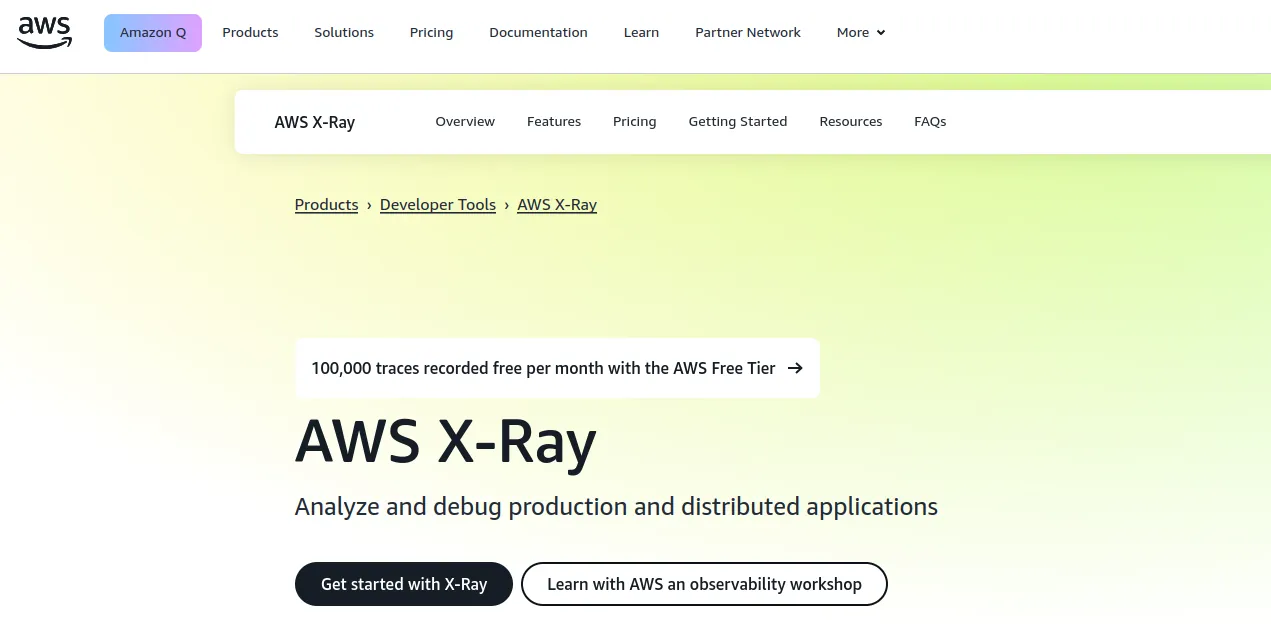Open the Partner Network menu
This screenshot has width=1271, height=631.
[748, 33]
